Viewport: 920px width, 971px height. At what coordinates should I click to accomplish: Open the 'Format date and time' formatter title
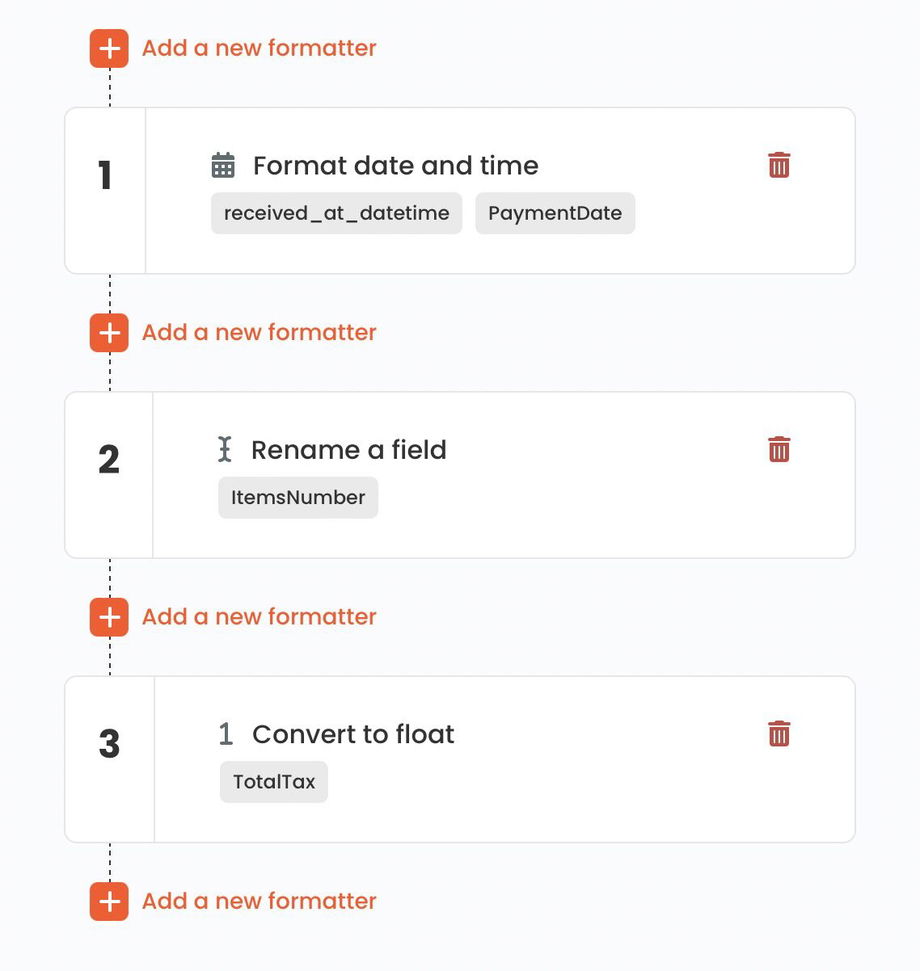coord(395,166)
